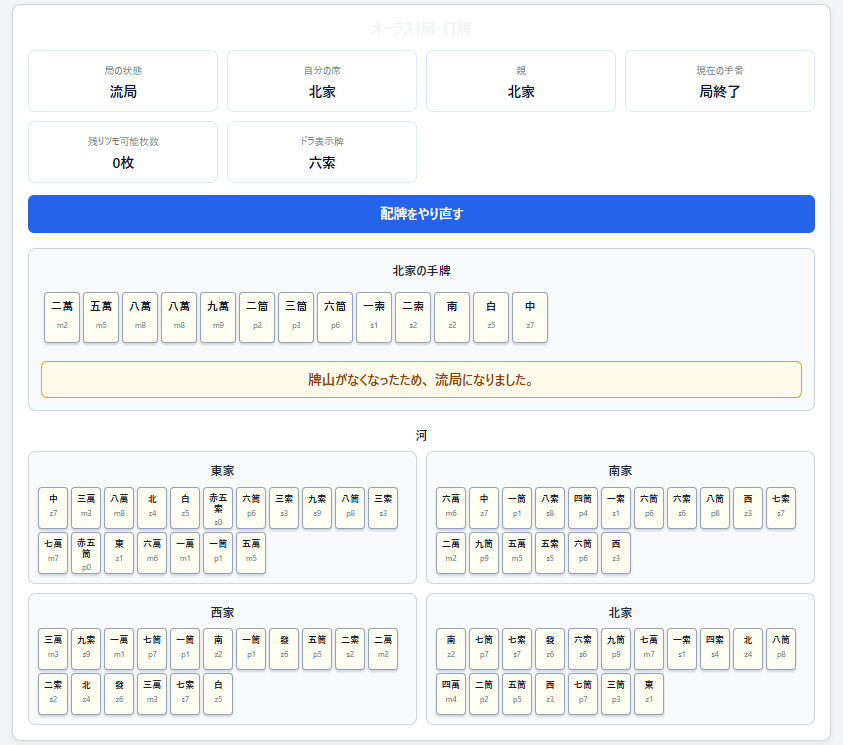Viewport: 843px width, 745px height.
Task: Click the 八萬 tile in 東家's river
Action: tap(119, 508)
